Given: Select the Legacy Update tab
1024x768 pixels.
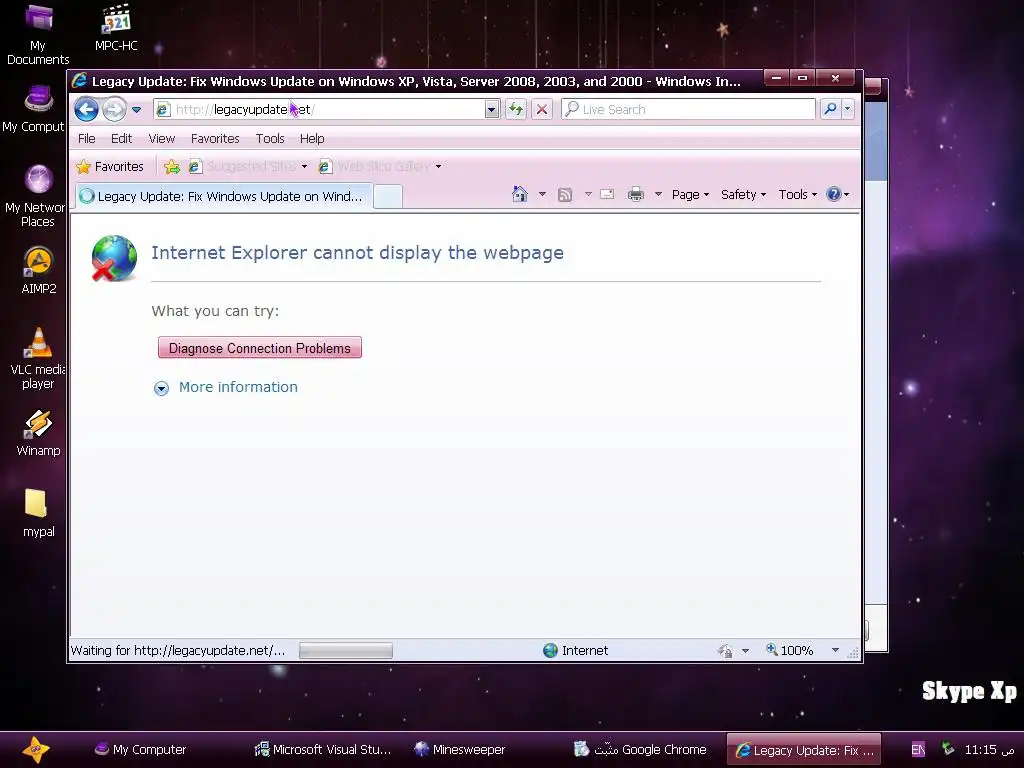Looking at the screenshot, I should click(x=224, y=196).
